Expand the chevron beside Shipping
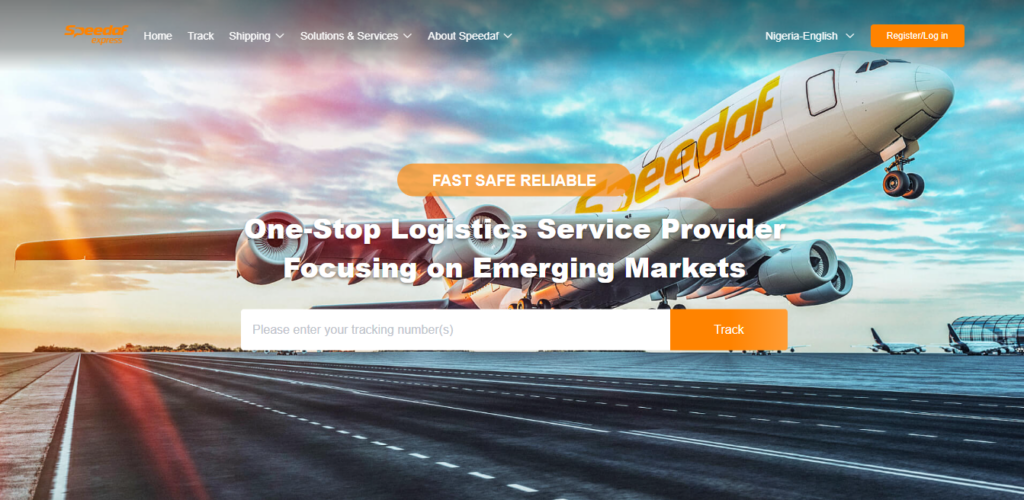1024x500 pixels. (x=280, y=36)
